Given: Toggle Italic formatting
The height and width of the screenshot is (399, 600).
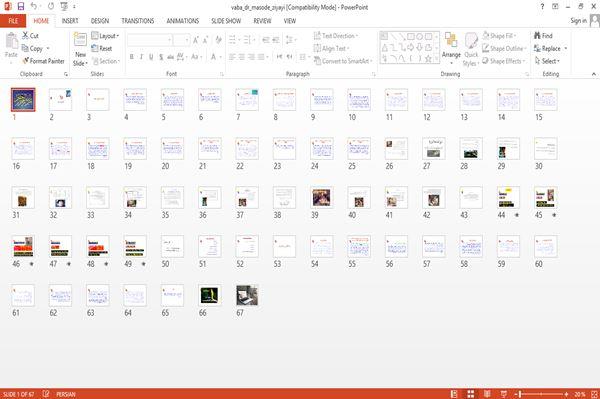Looking at the screenshot, I should click(141, 57).
